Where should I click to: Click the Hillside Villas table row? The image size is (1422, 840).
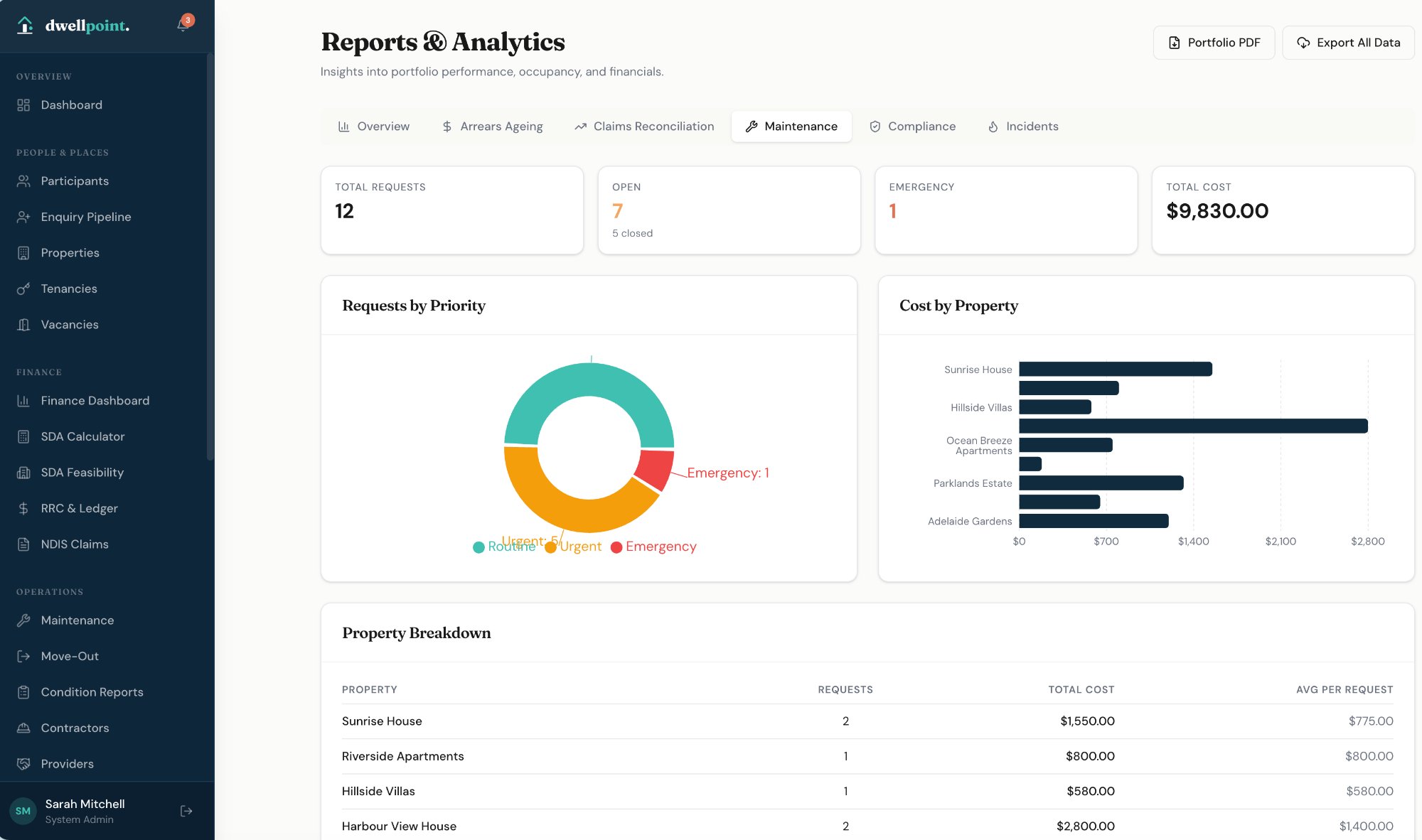tap(867, 791)
